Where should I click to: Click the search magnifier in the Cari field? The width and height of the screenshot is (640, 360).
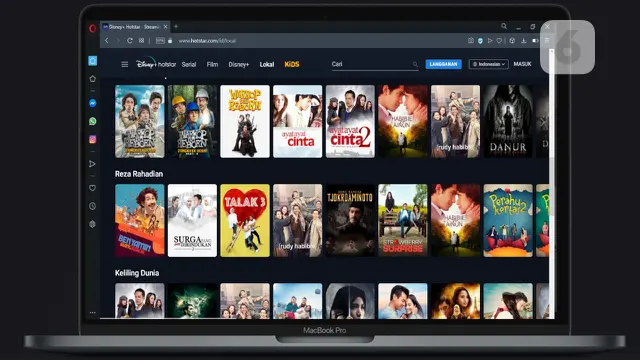(415, 64)
